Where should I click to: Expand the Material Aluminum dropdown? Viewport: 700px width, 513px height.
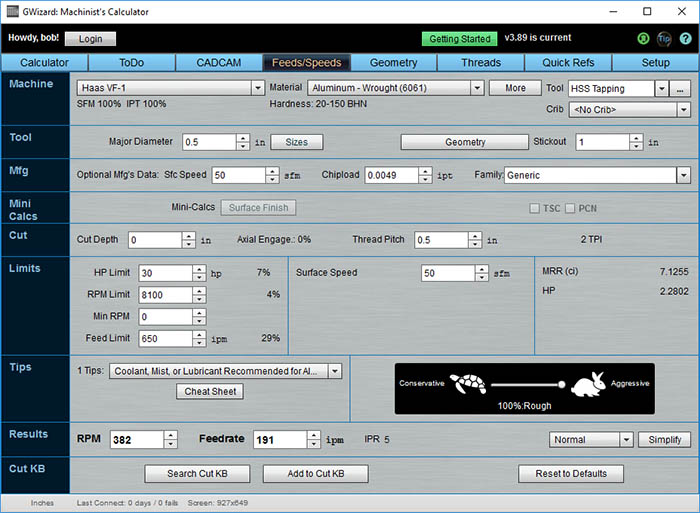(477, 88)
